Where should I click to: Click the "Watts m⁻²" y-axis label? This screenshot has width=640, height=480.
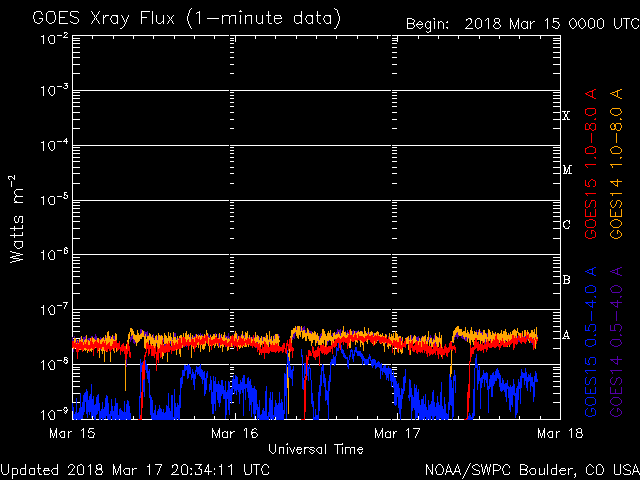(x=17, y=219)
